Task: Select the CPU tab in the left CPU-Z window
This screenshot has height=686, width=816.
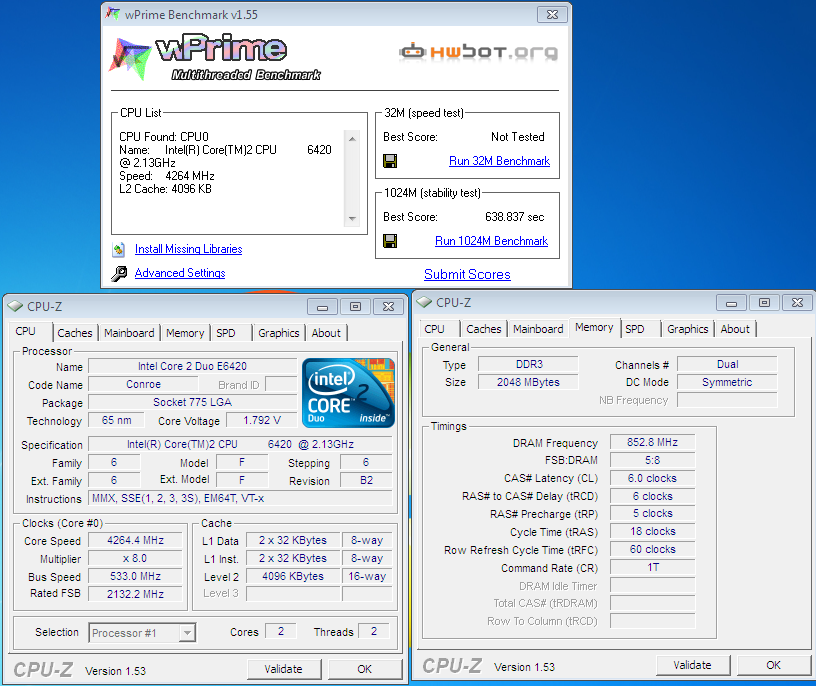Action: click(x=26, y=332)
